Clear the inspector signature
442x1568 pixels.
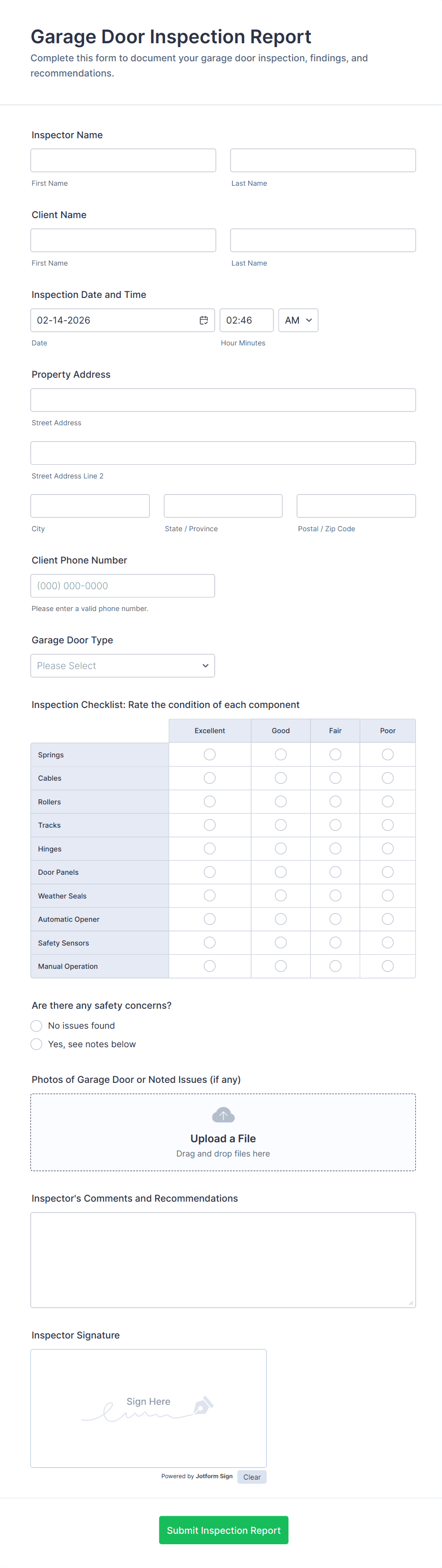[x=251, y=1477]
